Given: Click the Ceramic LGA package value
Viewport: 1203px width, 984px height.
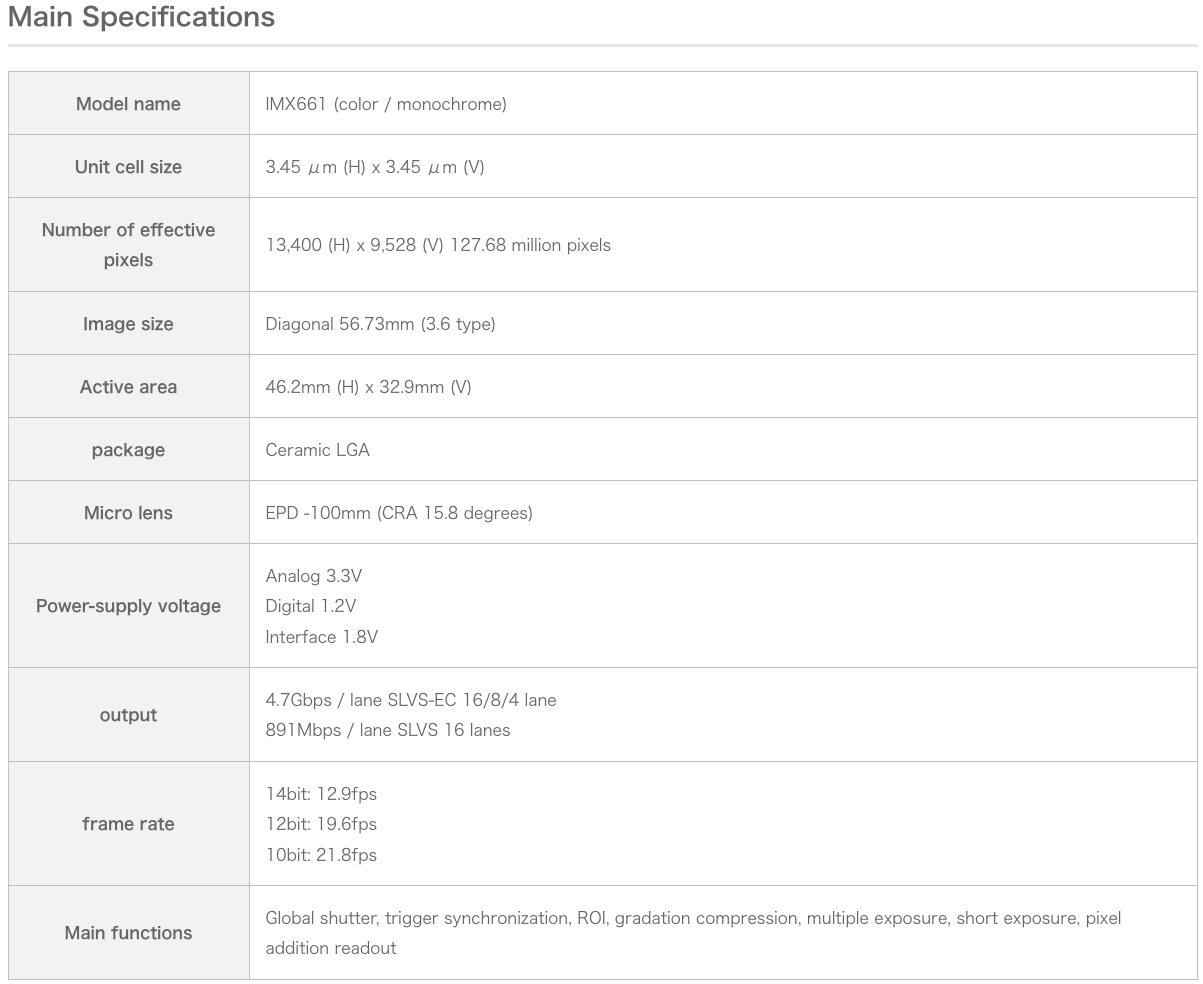Looking at the screenshot, I should coord(317,450).
